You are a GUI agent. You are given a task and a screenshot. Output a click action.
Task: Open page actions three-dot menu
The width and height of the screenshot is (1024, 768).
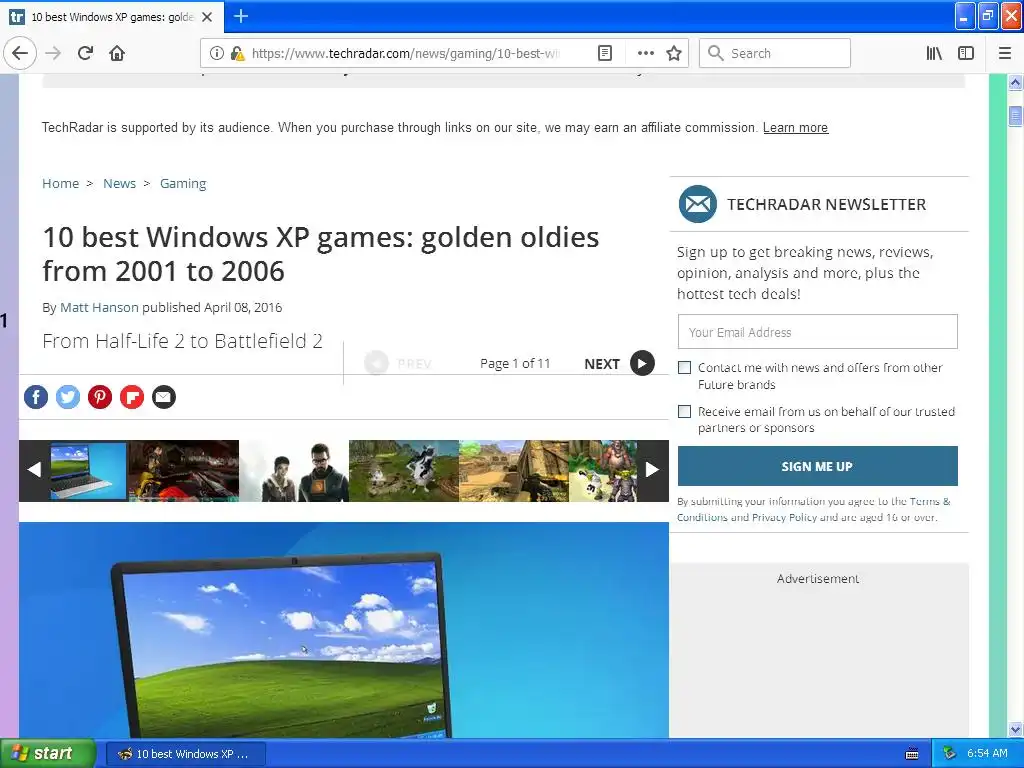[645, 53]
